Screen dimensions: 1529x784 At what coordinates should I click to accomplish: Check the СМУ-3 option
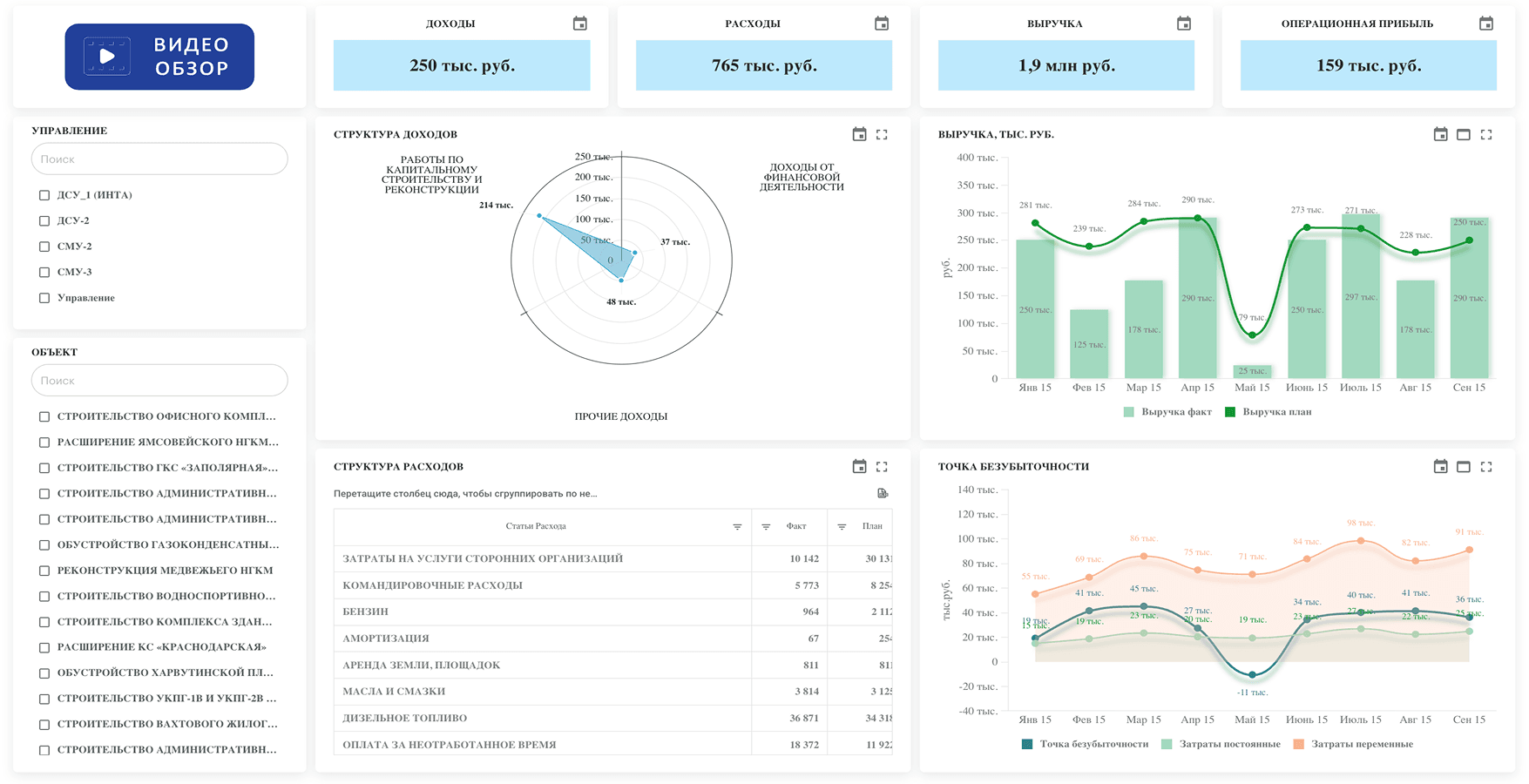[x=44, y=272]
